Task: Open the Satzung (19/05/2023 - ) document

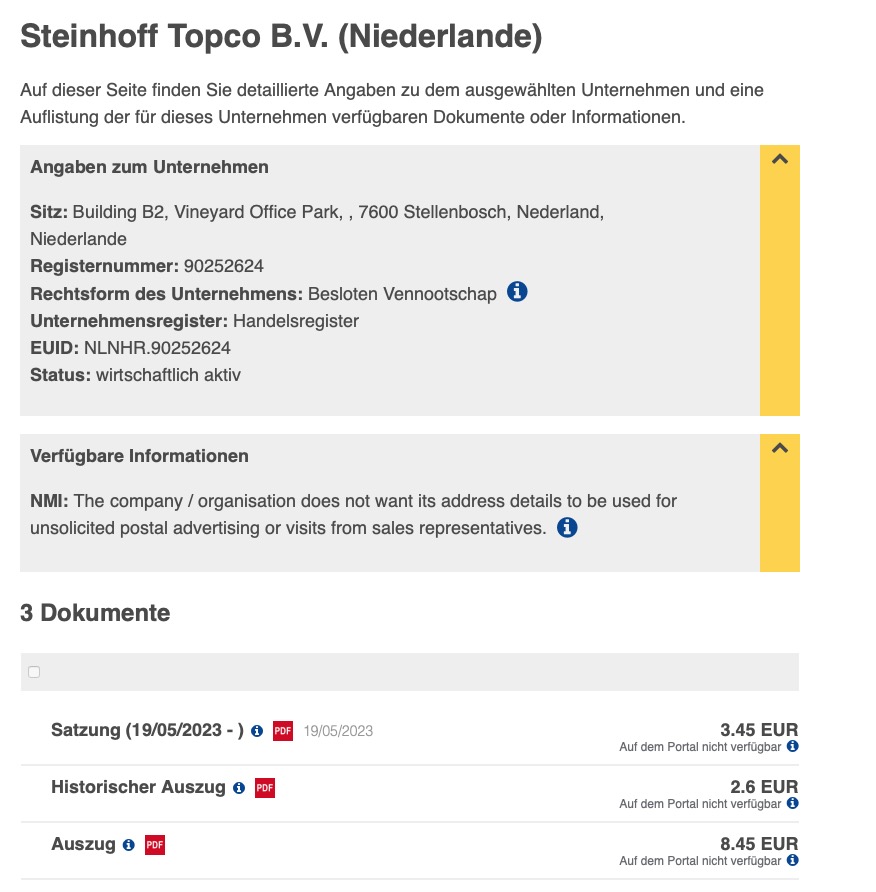Action: pyautogui.click(x=147, y=730)
